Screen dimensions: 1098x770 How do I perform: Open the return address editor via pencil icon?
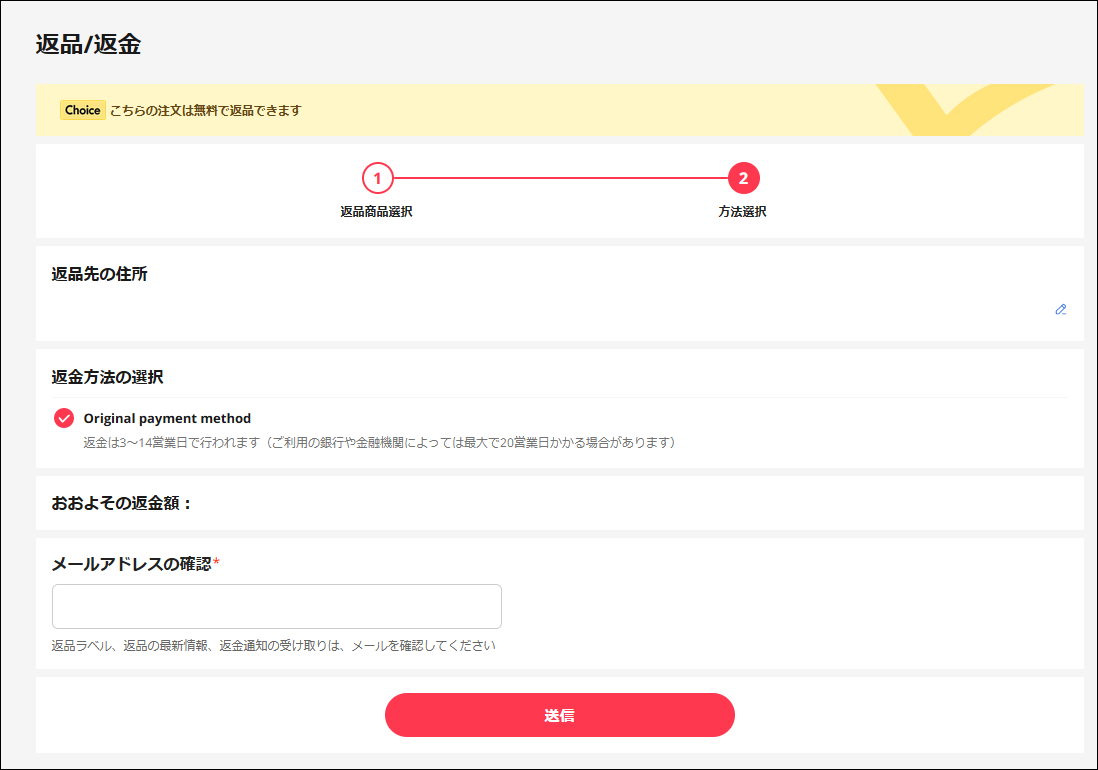1061,310
